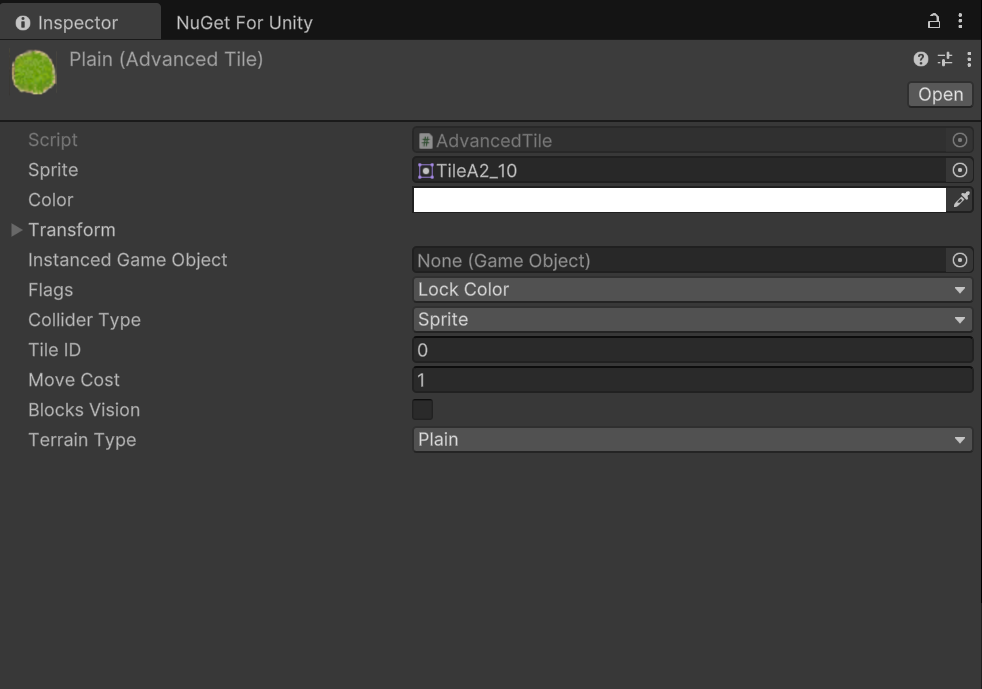Switch to the NuGet For Unity tab
This screenshot has width=982, height=689.
(244, 23)
